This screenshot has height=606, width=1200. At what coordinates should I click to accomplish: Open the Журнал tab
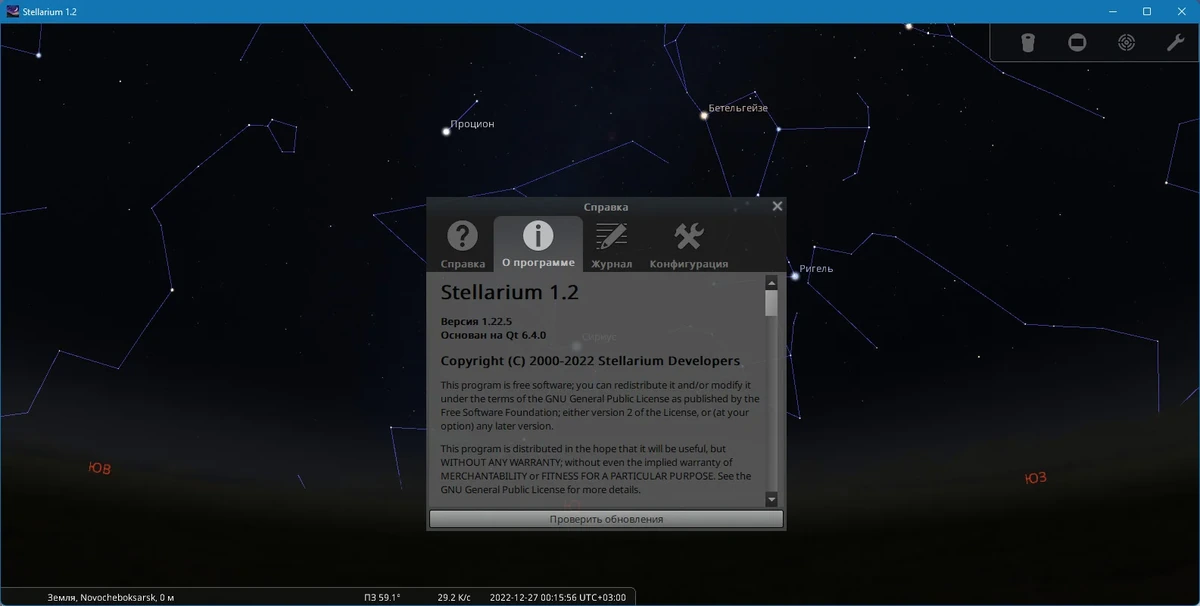(x=611, y=245)
